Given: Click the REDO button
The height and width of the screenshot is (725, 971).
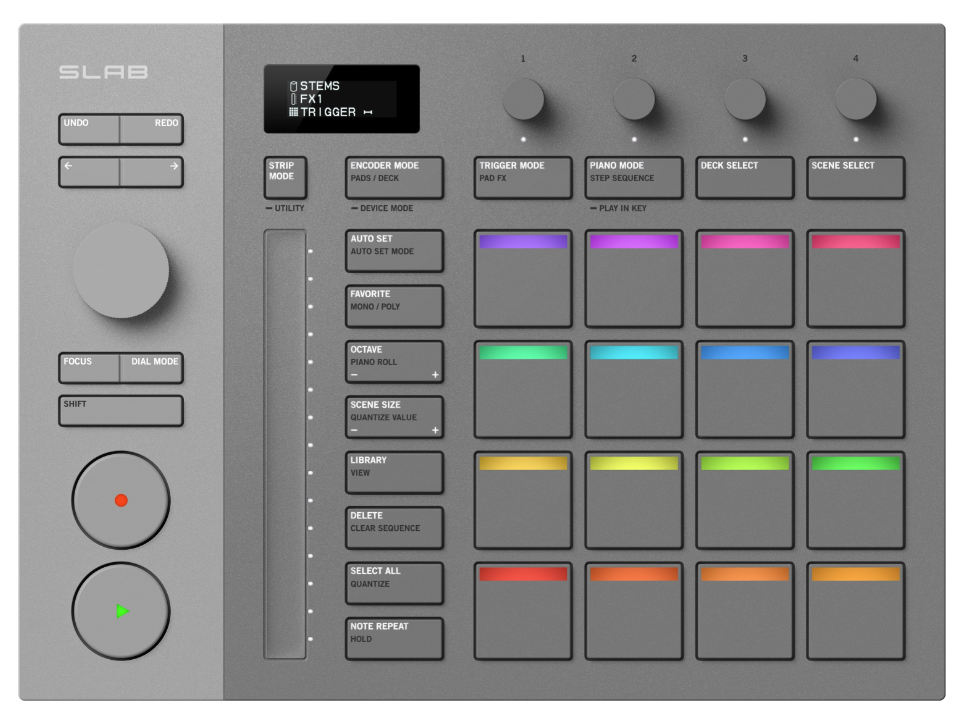Looking at the screenshot, I should point(152,129).
